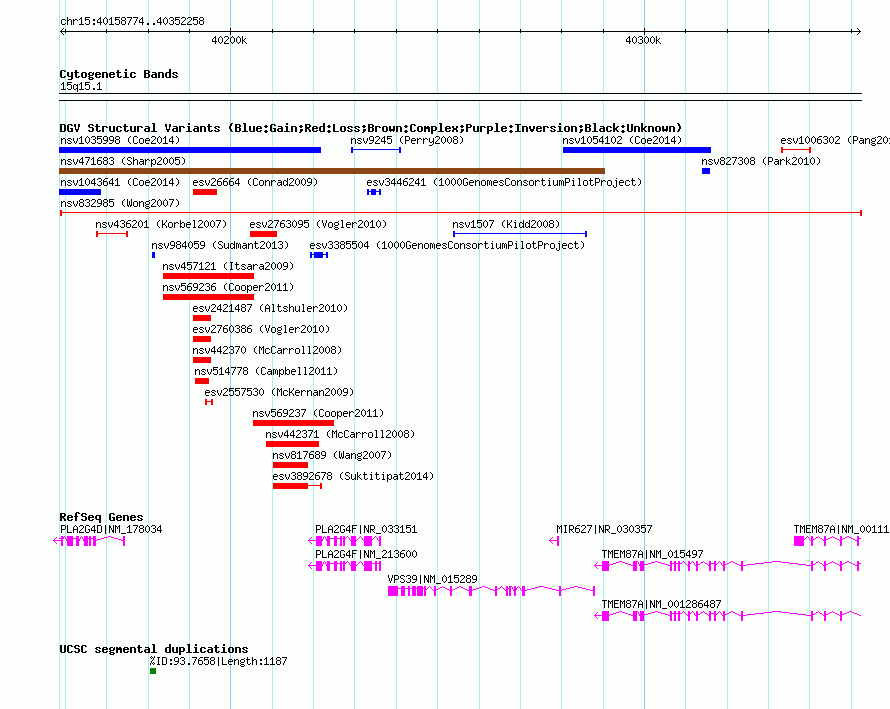Select nsv436201 (Korbel2007) label
The width and height of the screenshot is (890, 709).
pos(161,224)
